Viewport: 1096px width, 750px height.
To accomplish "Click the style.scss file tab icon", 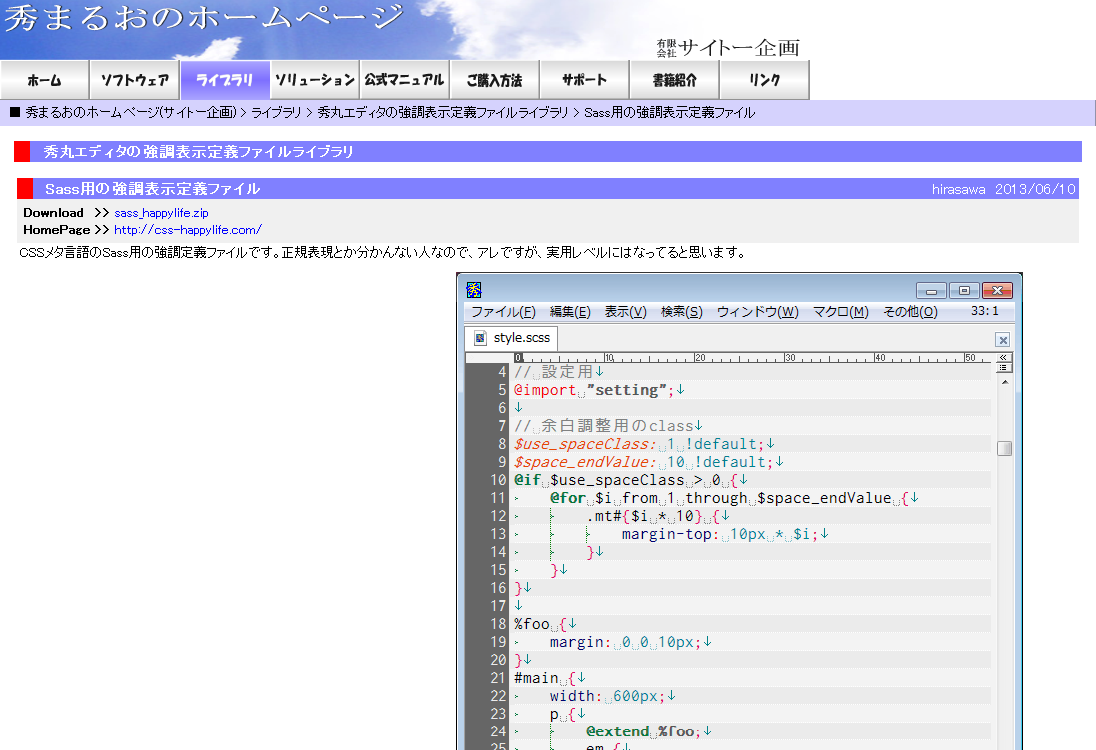I will pyautogui.click(x=480, y=338).
